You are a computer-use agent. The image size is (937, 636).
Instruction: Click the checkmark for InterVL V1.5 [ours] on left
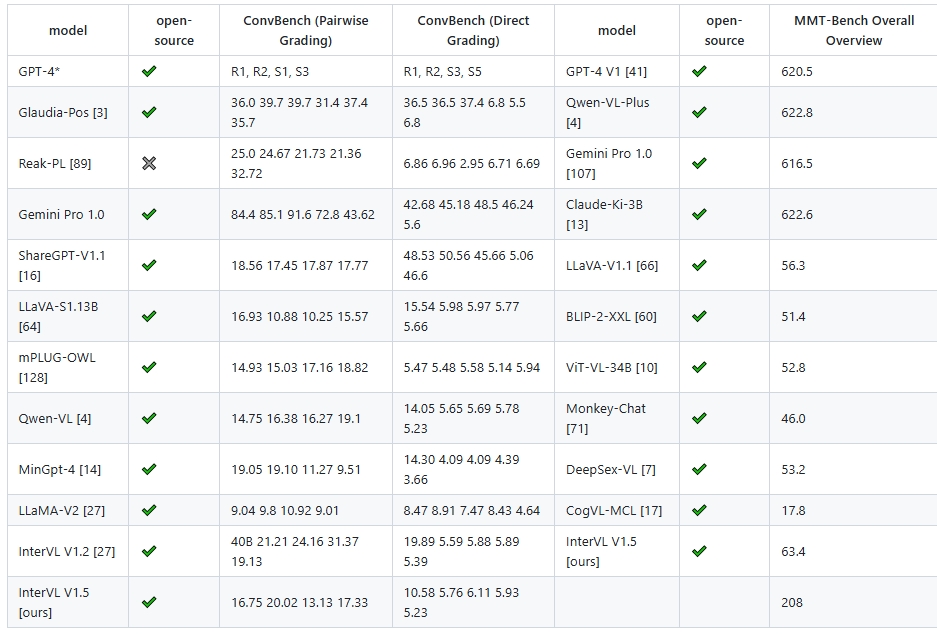point(149,602)
